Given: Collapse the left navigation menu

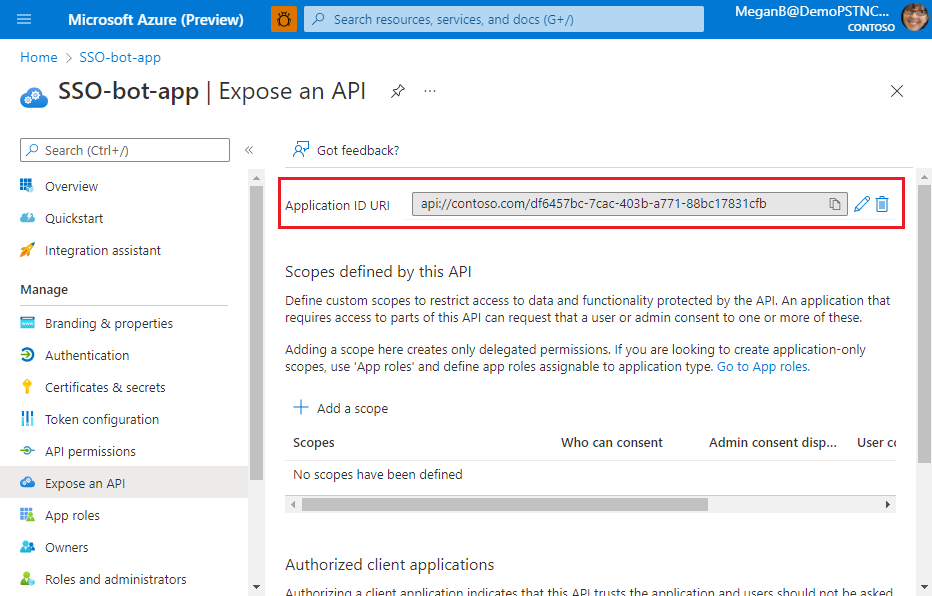Looking at the screenshot, I should tap(249, 150).
